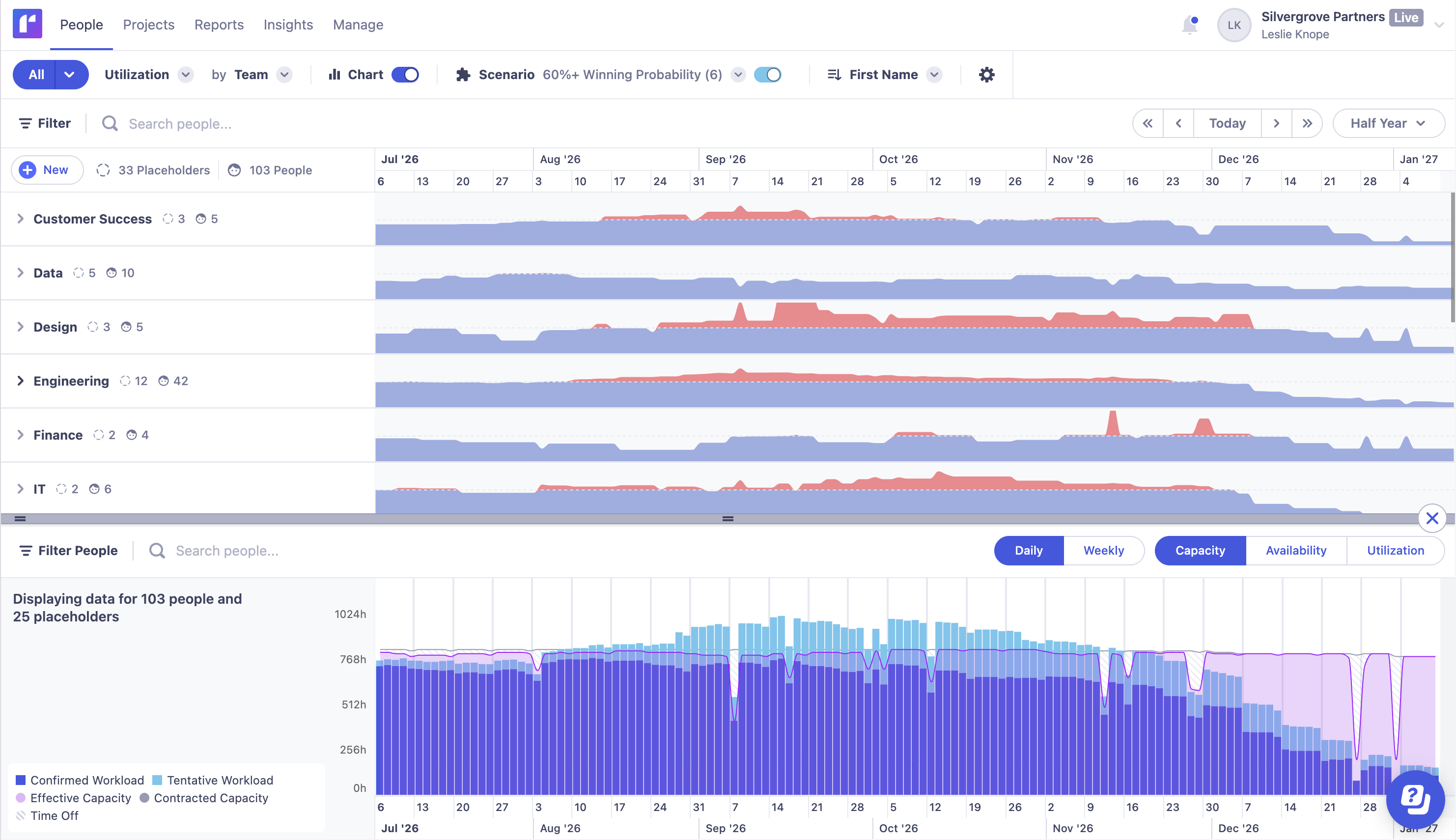
Task: Open the Half Year range dropdown
Action: click(x=1389, y=123)
